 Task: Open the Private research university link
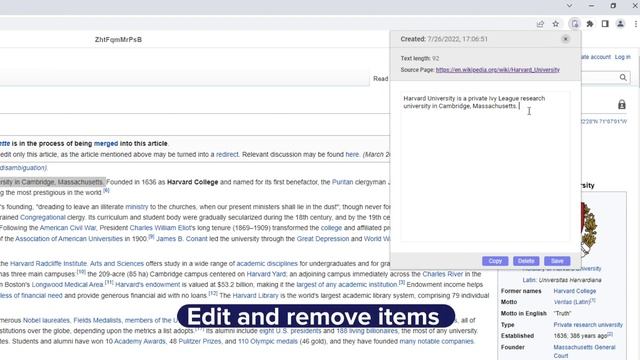(x=588, y=325)
